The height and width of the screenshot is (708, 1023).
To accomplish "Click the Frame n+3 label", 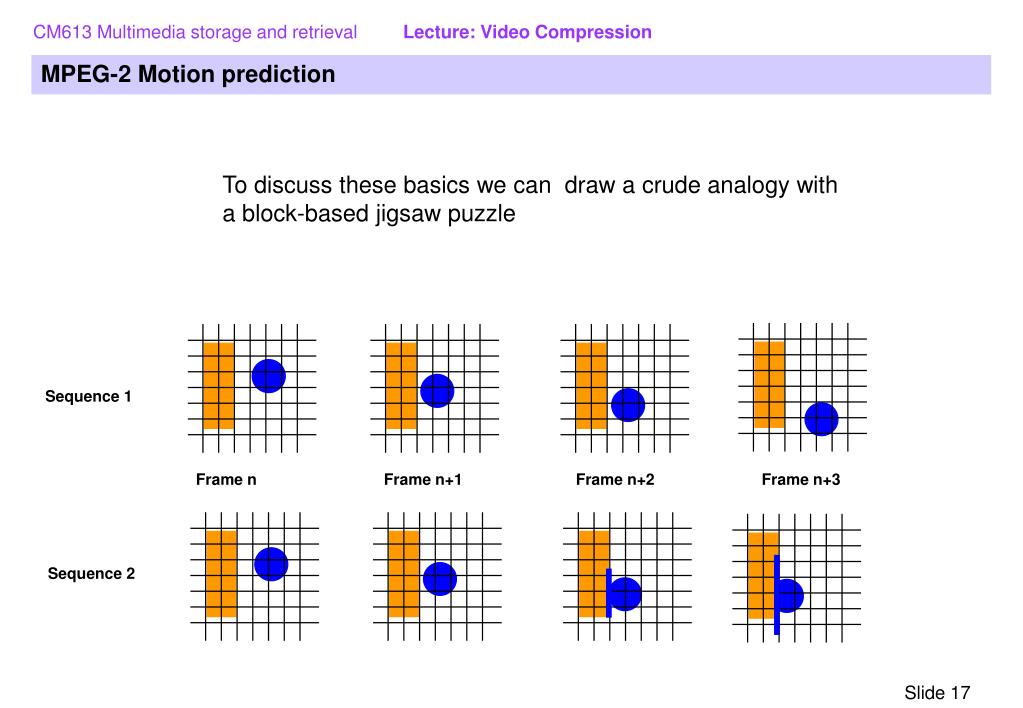I will 801,480.
